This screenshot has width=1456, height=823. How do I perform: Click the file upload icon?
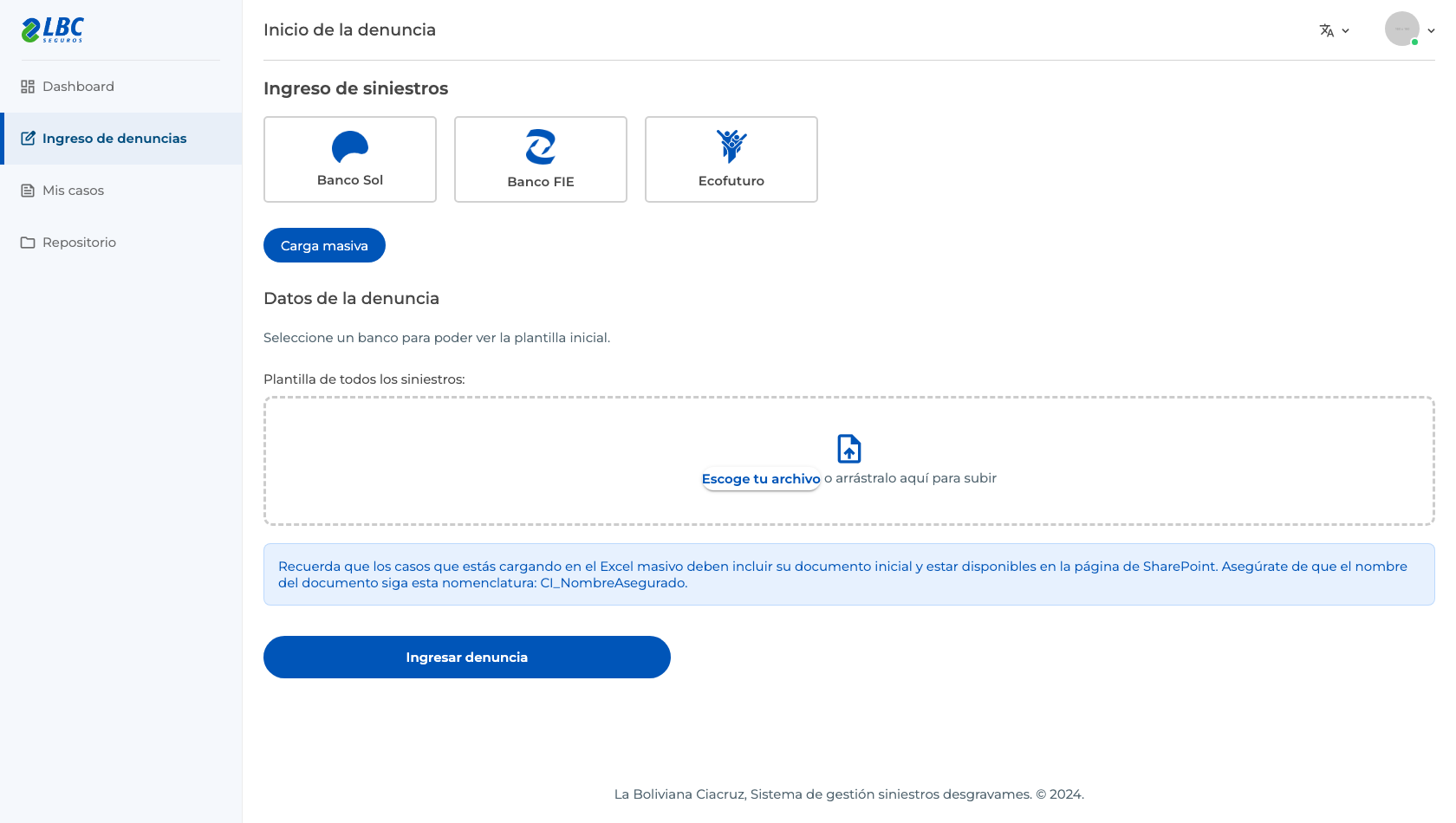pos(849,449)
